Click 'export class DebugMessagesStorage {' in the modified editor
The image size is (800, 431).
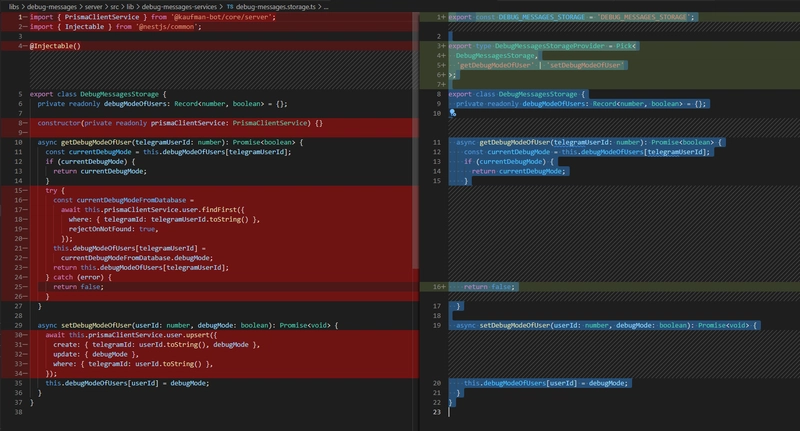517,94
